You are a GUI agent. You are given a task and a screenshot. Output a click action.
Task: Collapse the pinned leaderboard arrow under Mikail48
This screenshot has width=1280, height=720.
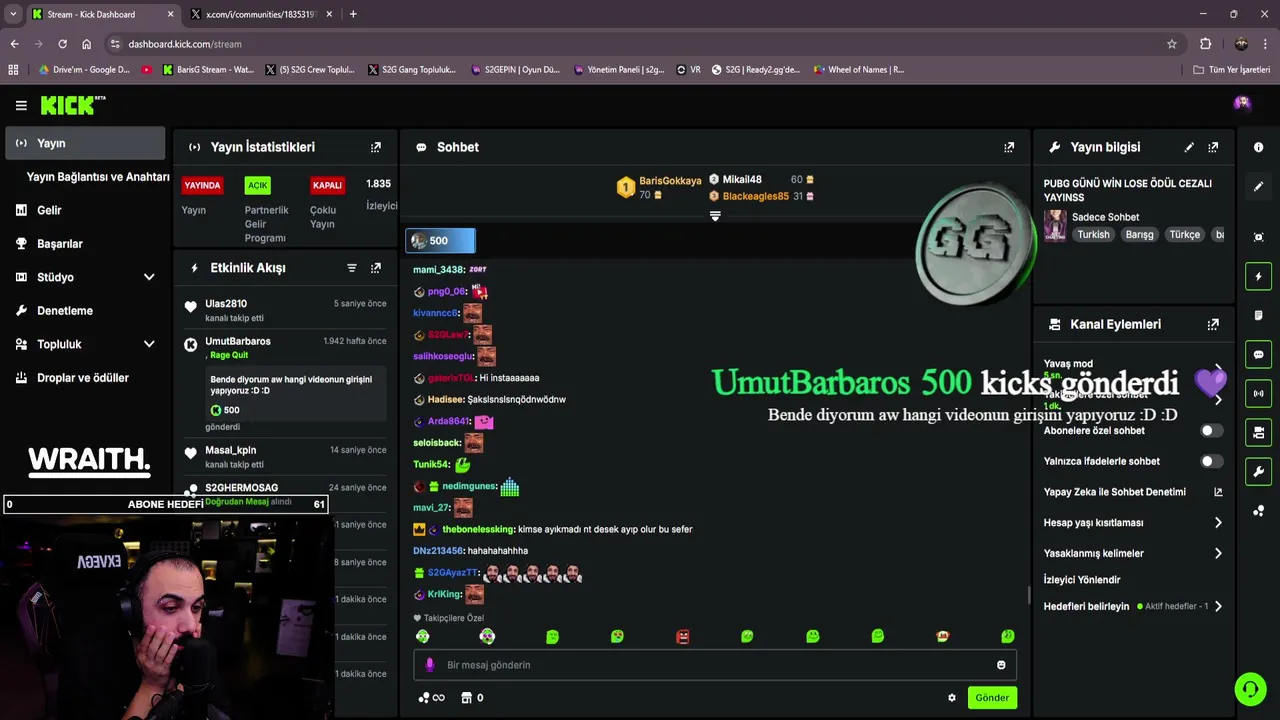click(715, 216)
